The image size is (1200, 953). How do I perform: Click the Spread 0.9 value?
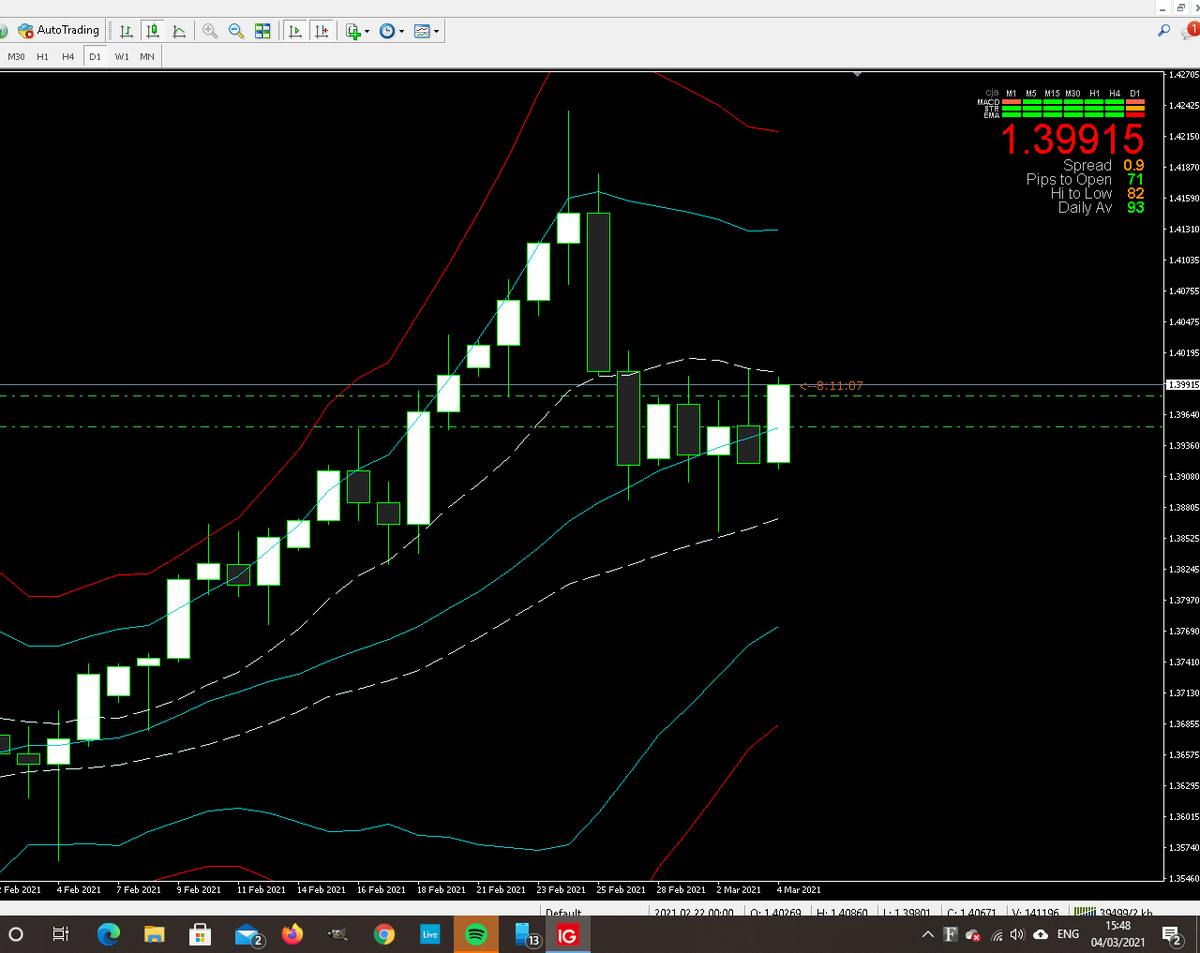coord(1133,165)
